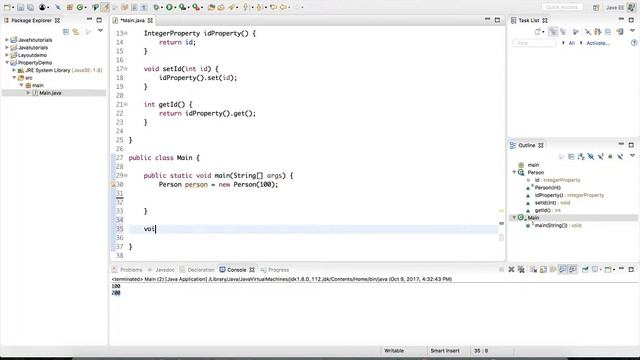Click the Save All toolbar icon
Viewport: 640px width, 360px height.
click(x=30, y=7)
